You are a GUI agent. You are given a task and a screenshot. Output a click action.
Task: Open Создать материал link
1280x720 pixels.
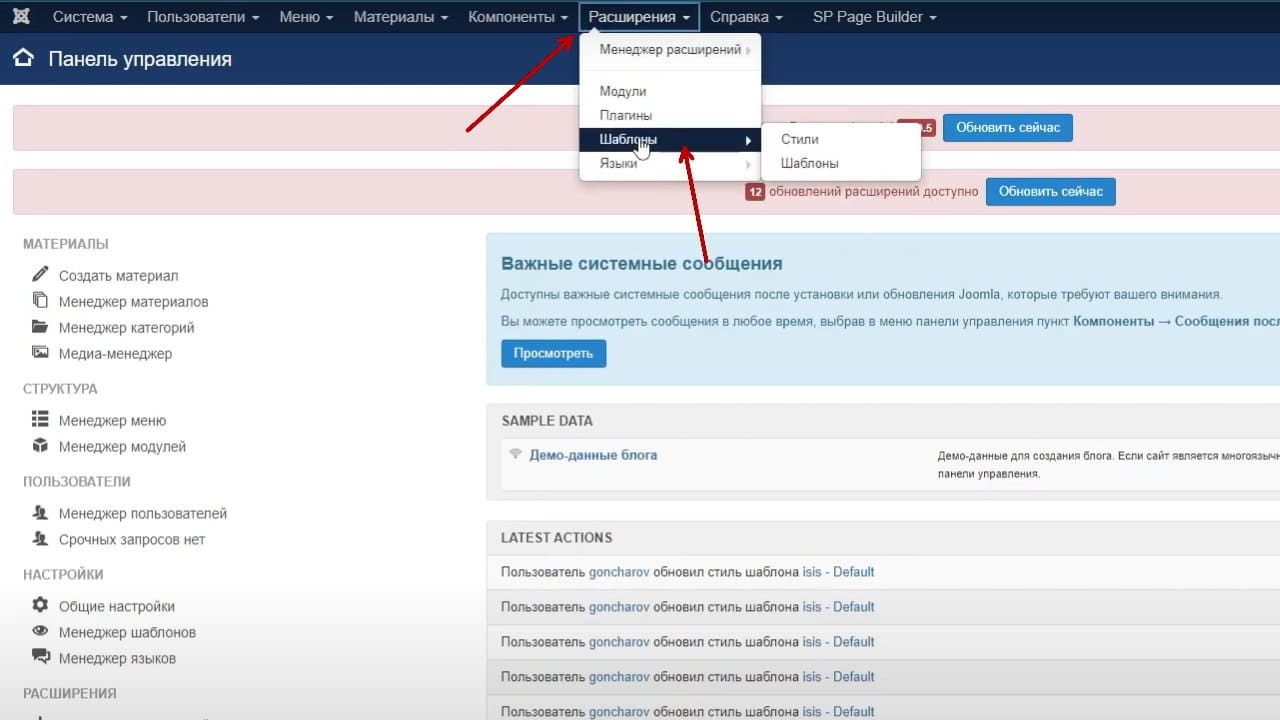[x=118, y=276]
